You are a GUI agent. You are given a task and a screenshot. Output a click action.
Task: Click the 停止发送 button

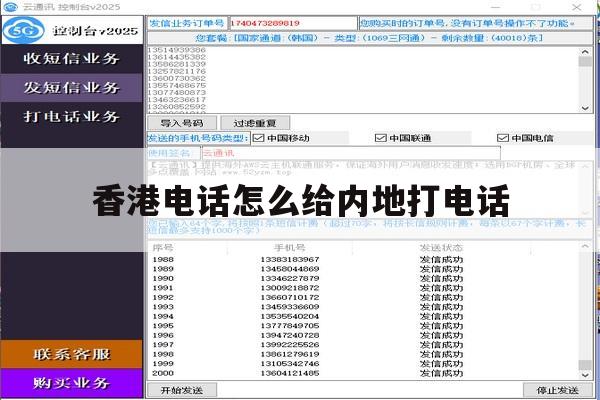[558, 390]
